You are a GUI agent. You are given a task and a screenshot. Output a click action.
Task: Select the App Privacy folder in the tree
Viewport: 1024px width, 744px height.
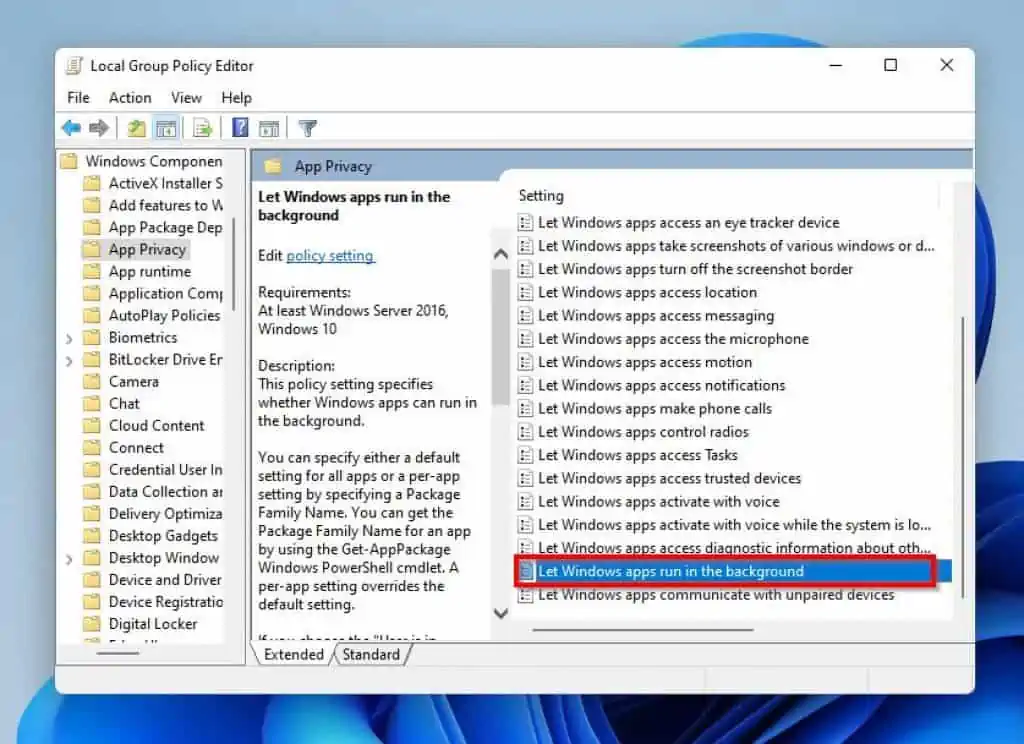point(145,249)
